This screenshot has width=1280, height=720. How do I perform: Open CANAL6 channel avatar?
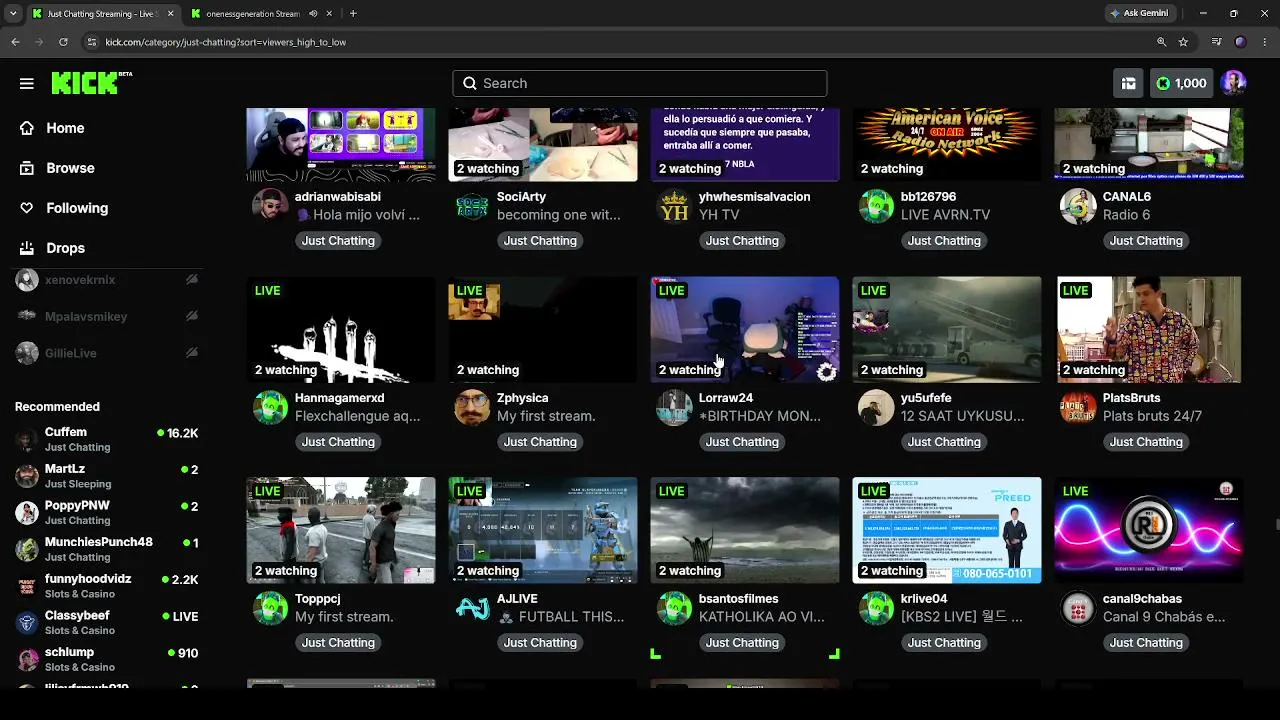click(x=1078, y=206)
